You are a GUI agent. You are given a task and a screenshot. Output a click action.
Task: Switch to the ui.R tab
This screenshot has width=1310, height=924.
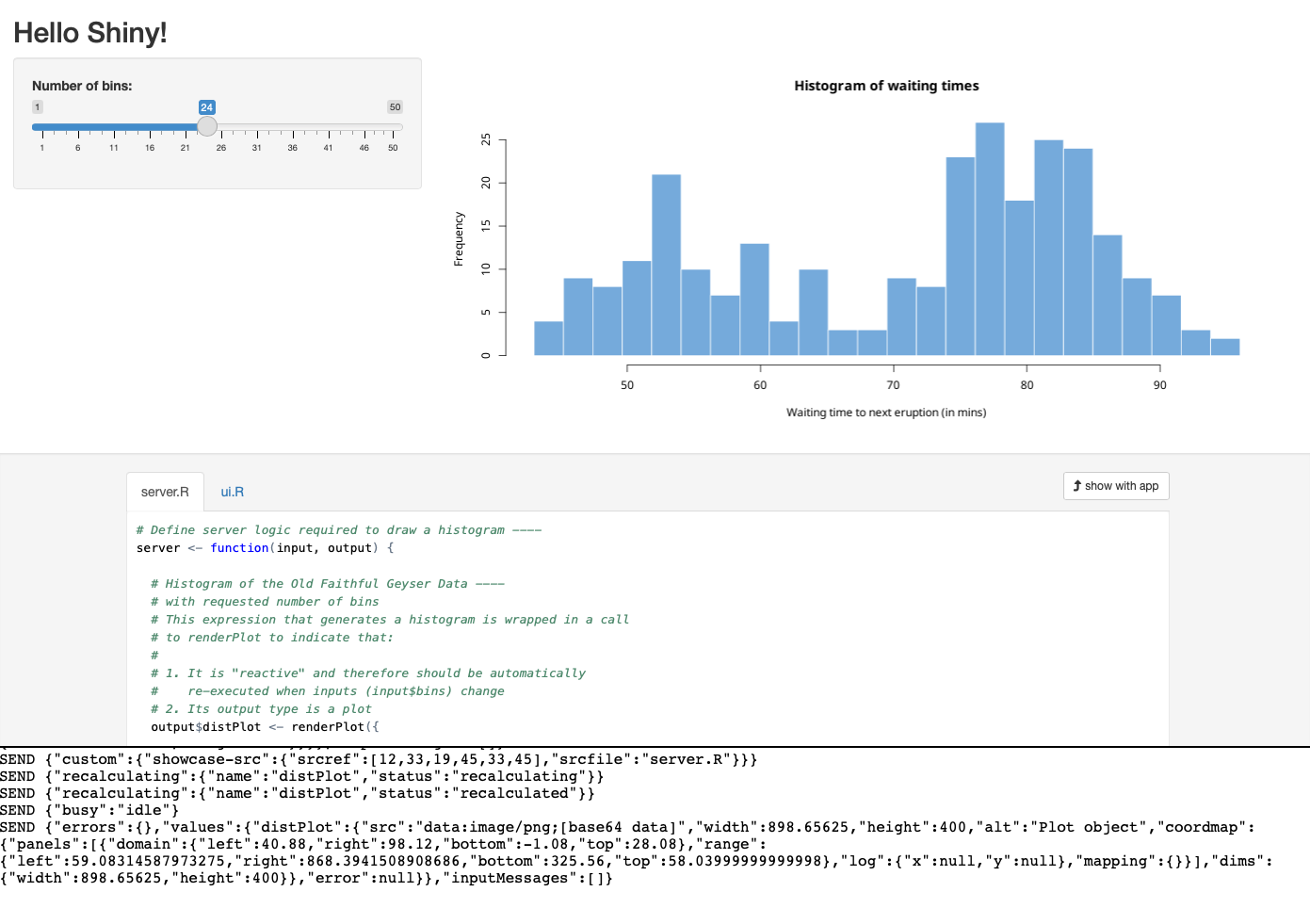[x=232, y=492]
